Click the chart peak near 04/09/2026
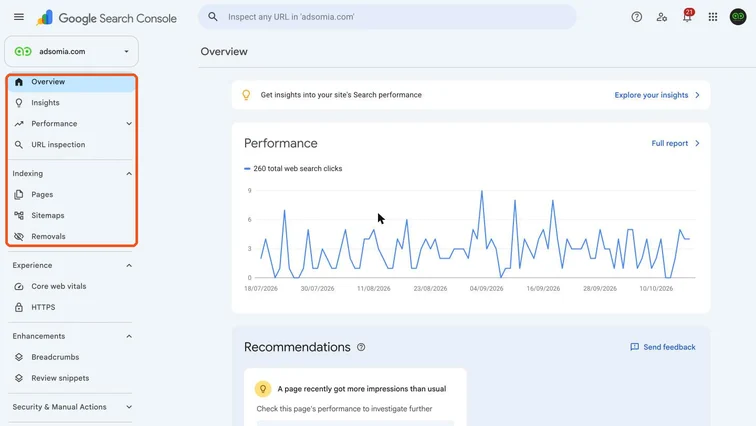Screen dimensions: 756x426 pos(482,191)
